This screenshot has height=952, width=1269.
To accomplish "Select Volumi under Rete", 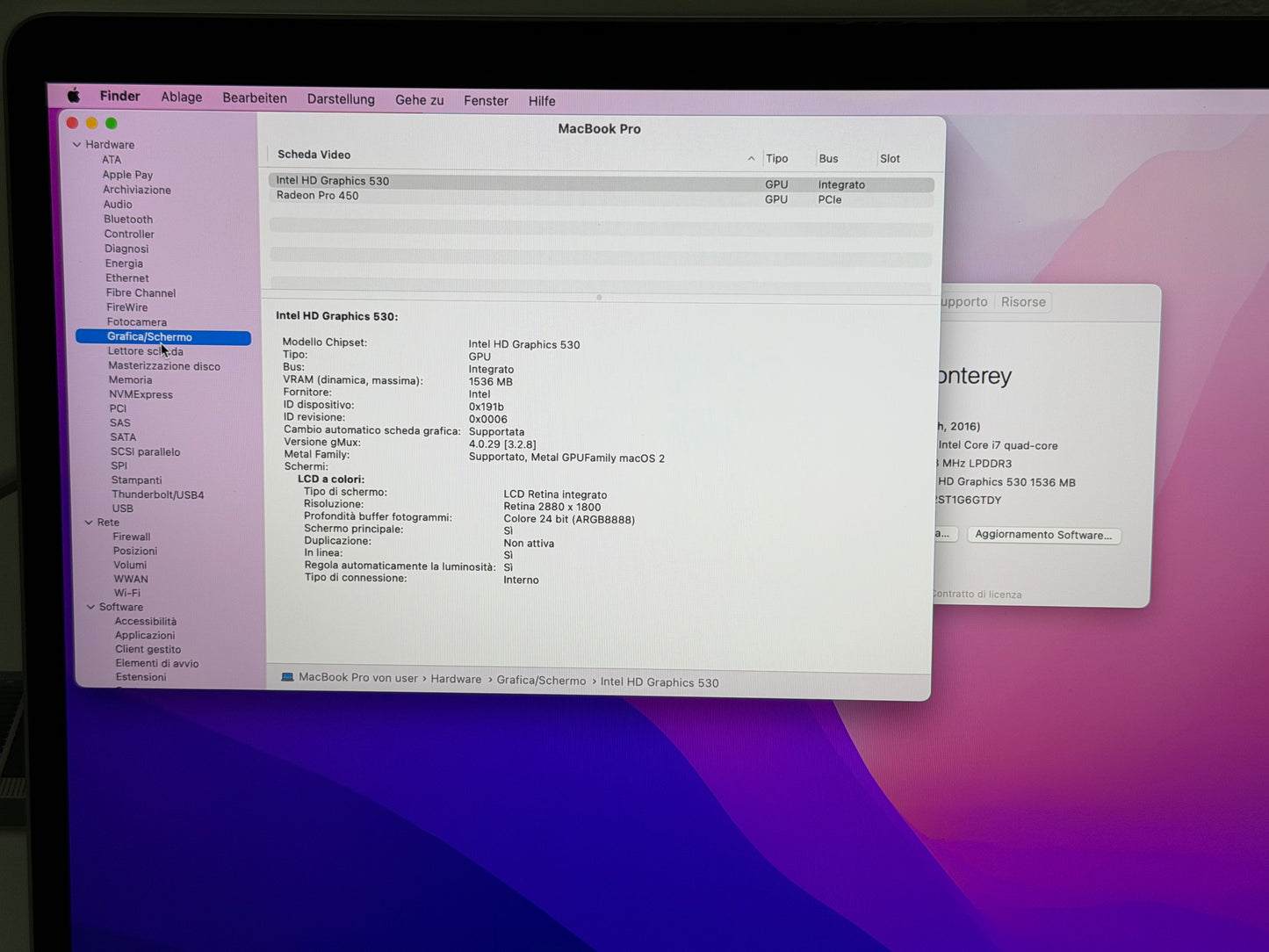I will pyautogui.click(x=130, y=565).
